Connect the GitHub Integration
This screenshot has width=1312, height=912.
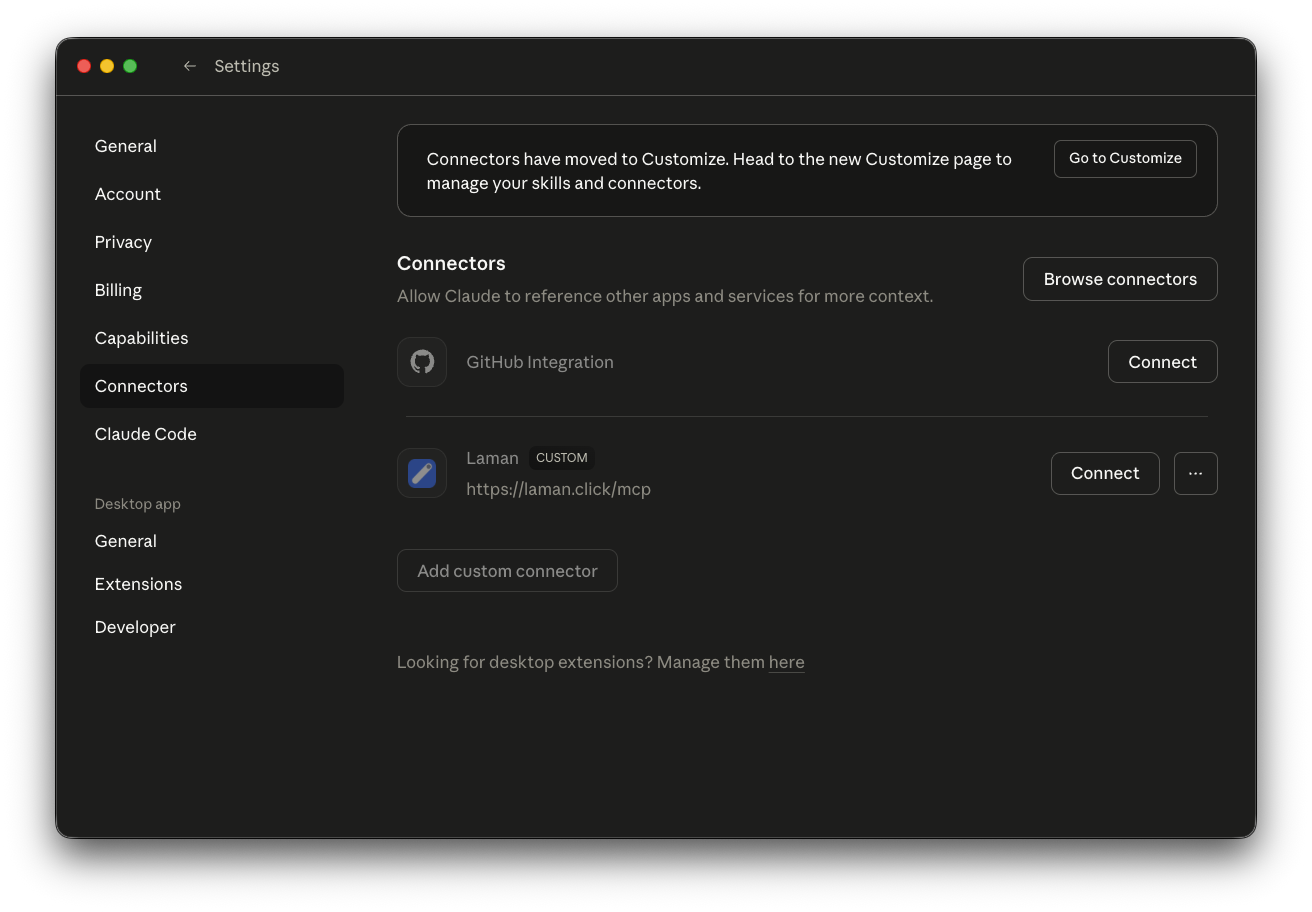[1162, 362]
